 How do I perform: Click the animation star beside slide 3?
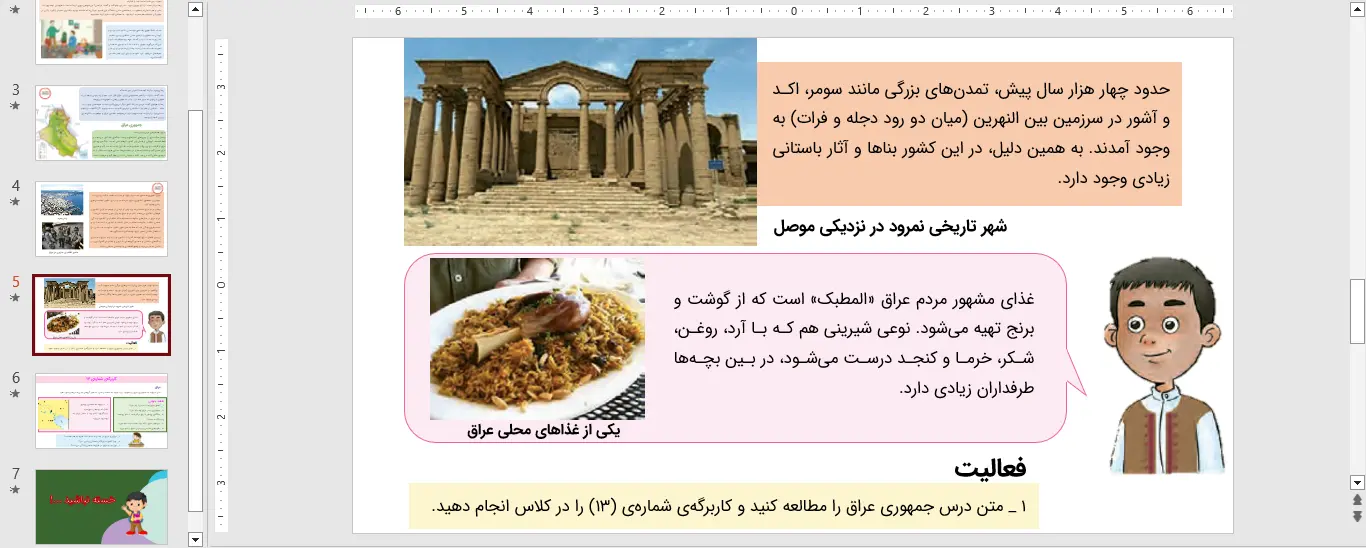(15, 105)
